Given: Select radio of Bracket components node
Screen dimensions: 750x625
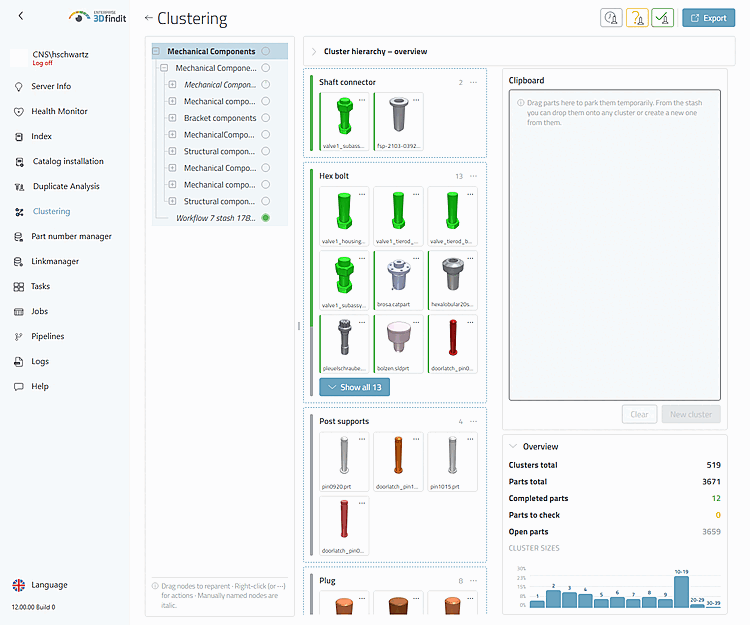Looking at the screenshot, I should pos(266,118).
